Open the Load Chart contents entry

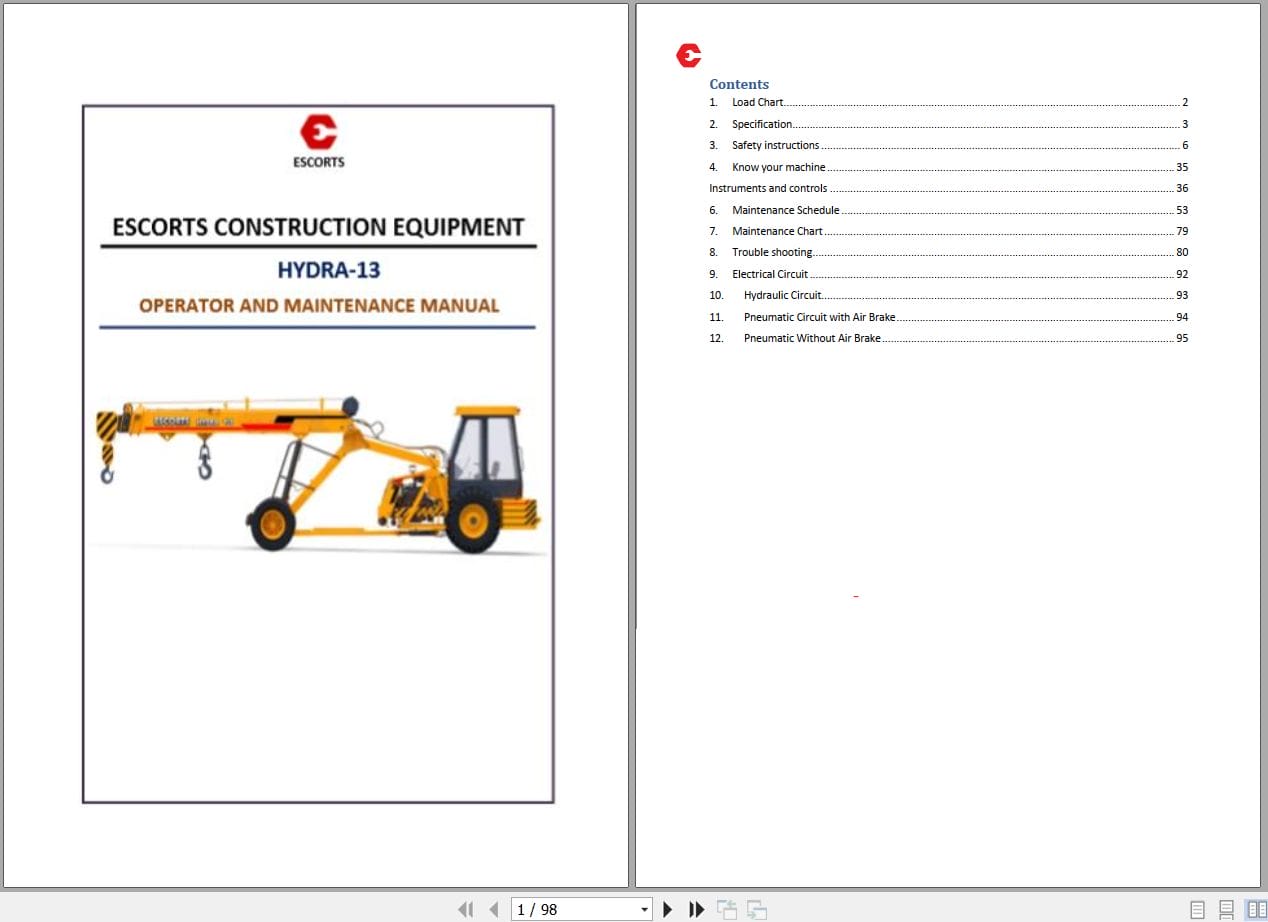pyautogui.click(x=948, y=102)
